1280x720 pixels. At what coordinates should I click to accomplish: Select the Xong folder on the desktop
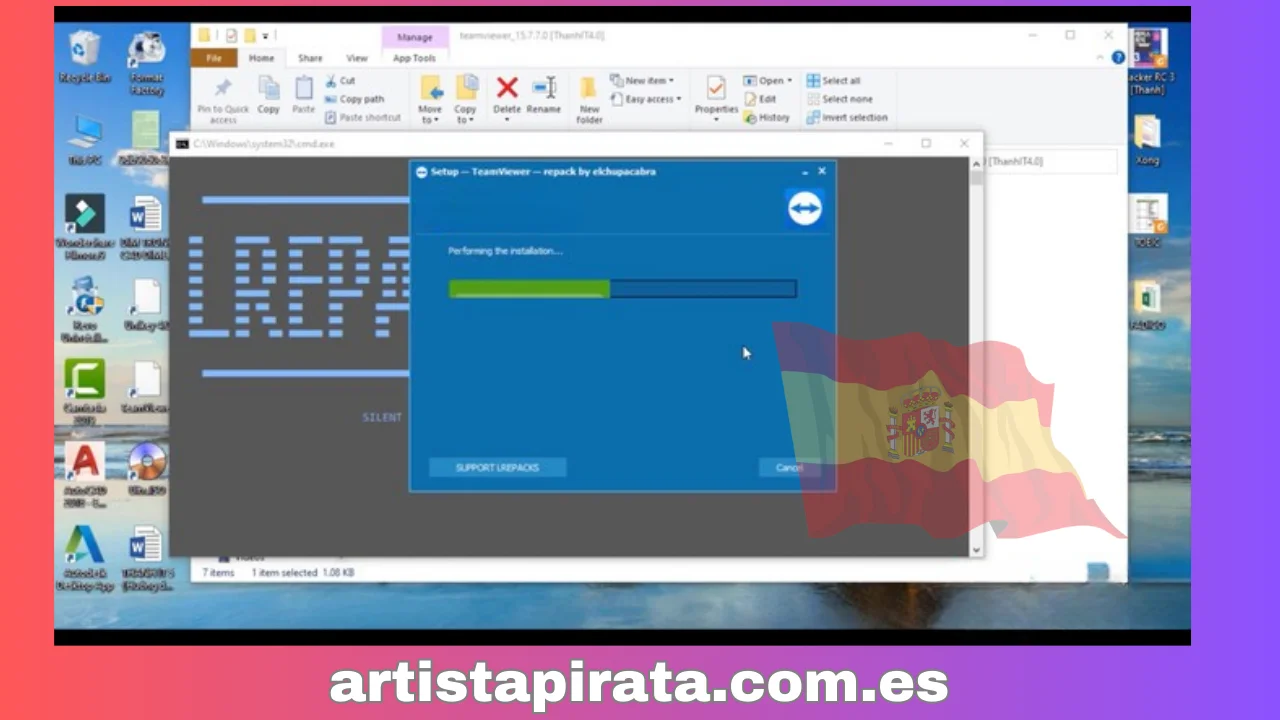tap(1148, 139)
